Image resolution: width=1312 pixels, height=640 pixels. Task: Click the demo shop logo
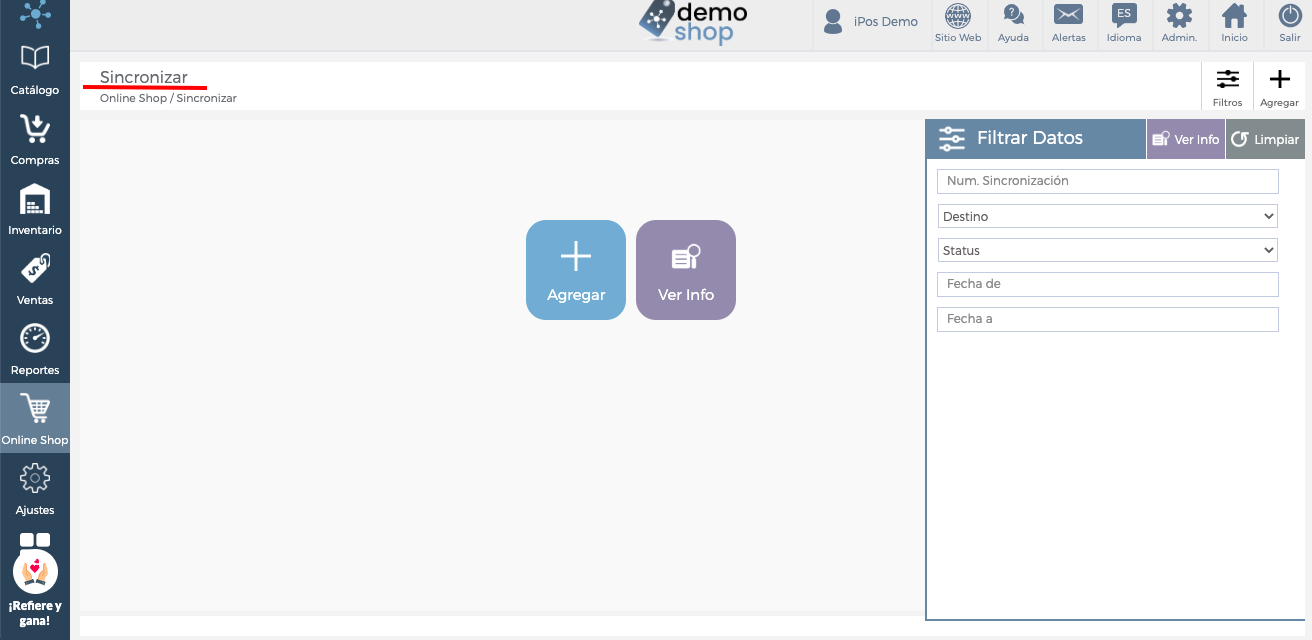click(x=693, y=23)
